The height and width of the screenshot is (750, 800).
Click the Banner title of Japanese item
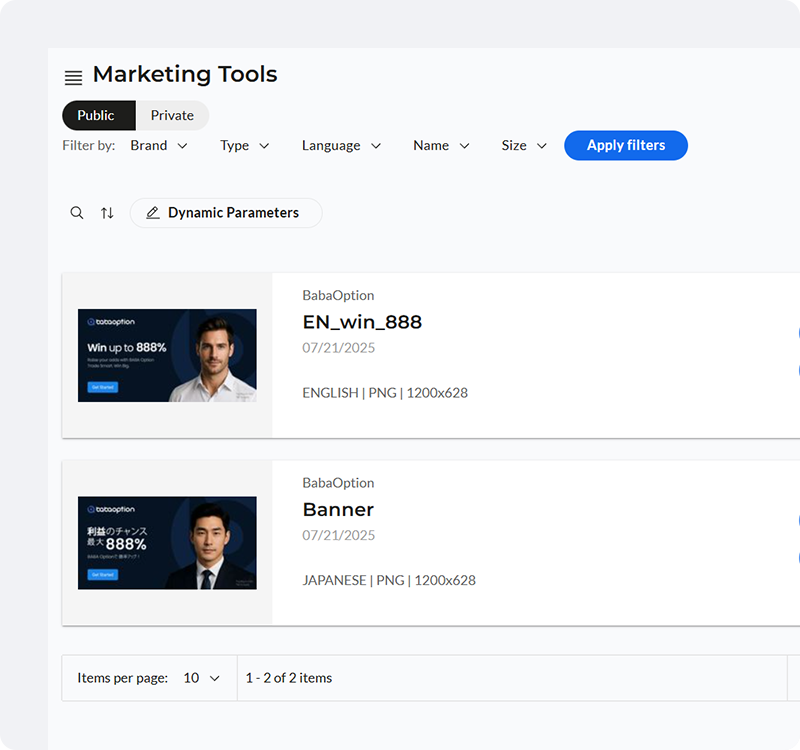[338, 509]
